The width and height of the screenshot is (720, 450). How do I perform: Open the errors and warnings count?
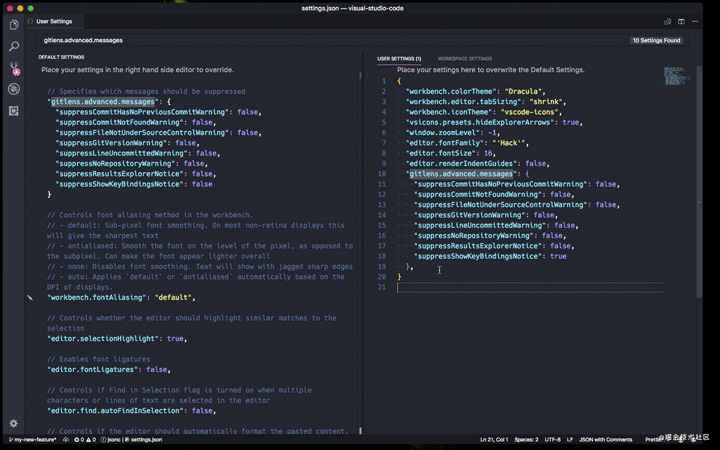point(85,439)
